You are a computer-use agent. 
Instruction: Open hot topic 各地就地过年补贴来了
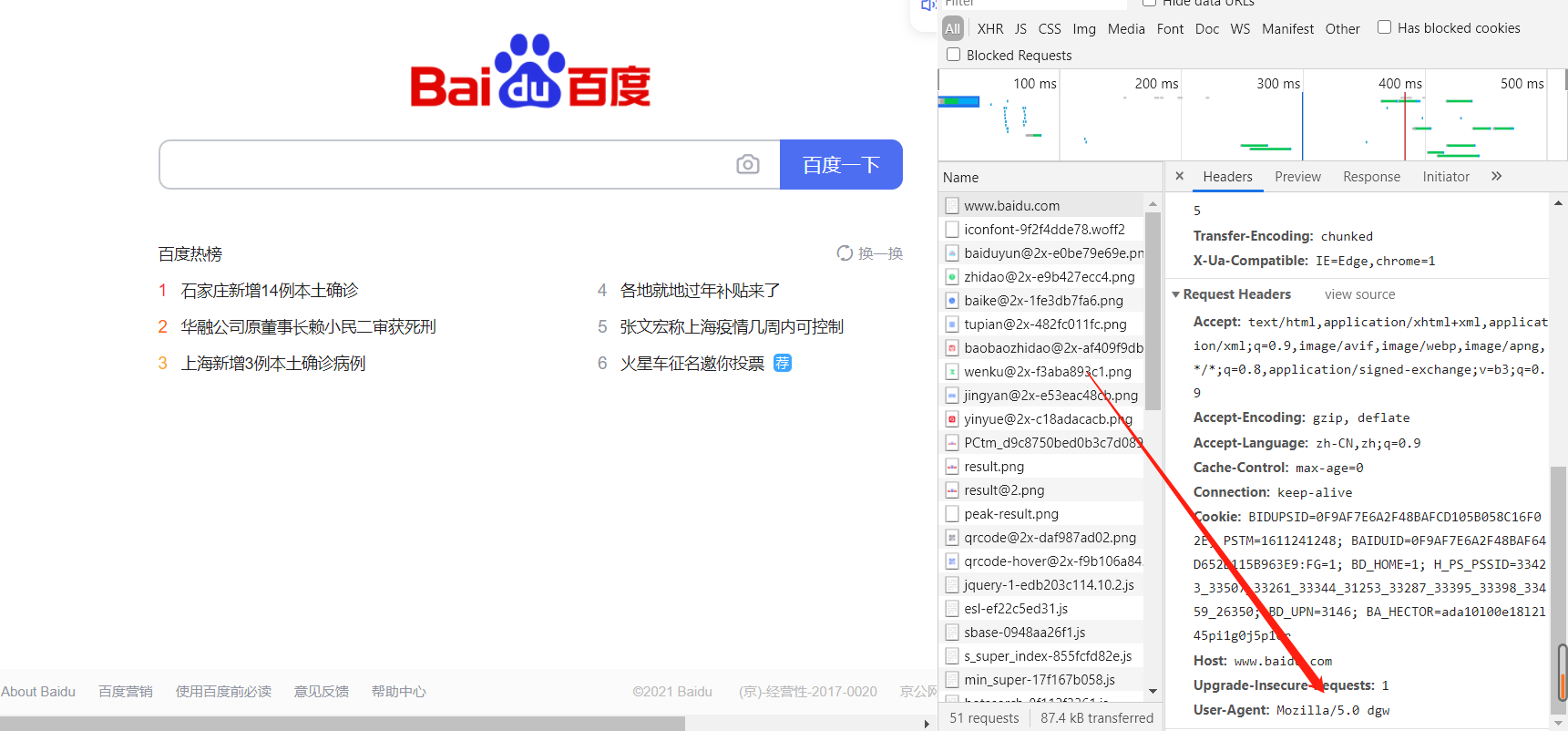click(x=700, y=291)
